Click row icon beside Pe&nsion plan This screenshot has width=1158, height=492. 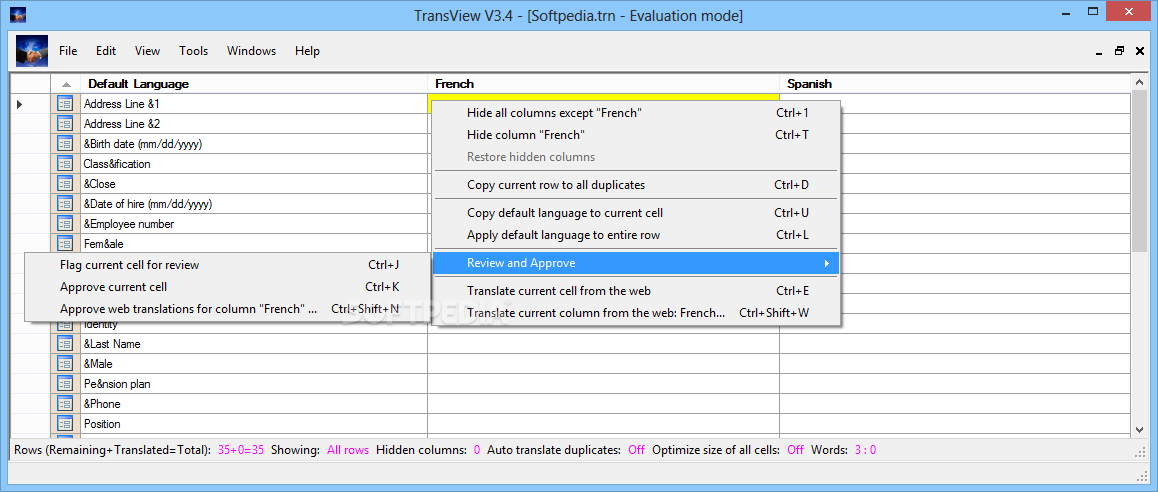tap(65, 383)
